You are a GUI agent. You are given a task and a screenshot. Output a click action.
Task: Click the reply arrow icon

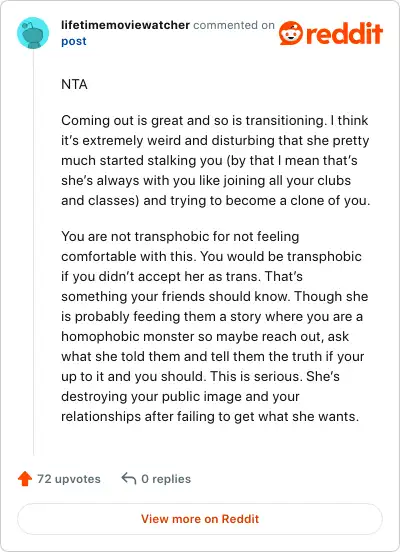pos(129,479)
